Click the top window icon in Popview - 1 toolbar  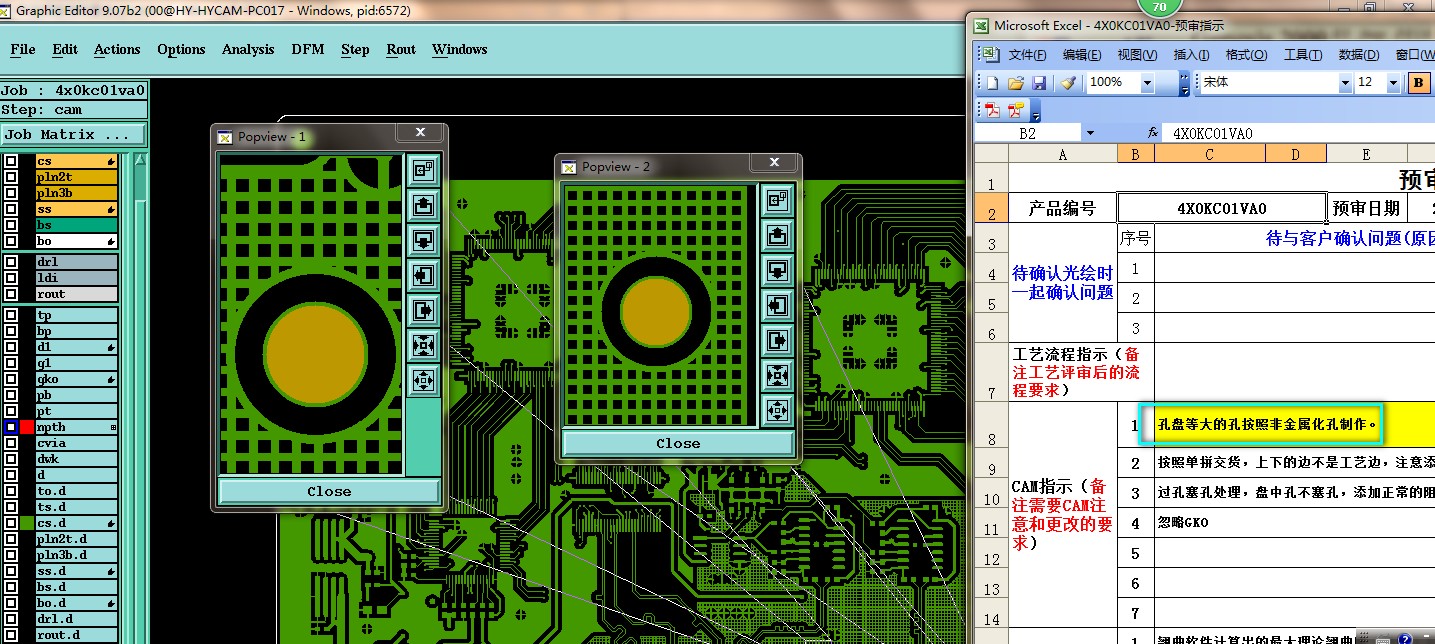pyautogui.click(x=423, y=171)
